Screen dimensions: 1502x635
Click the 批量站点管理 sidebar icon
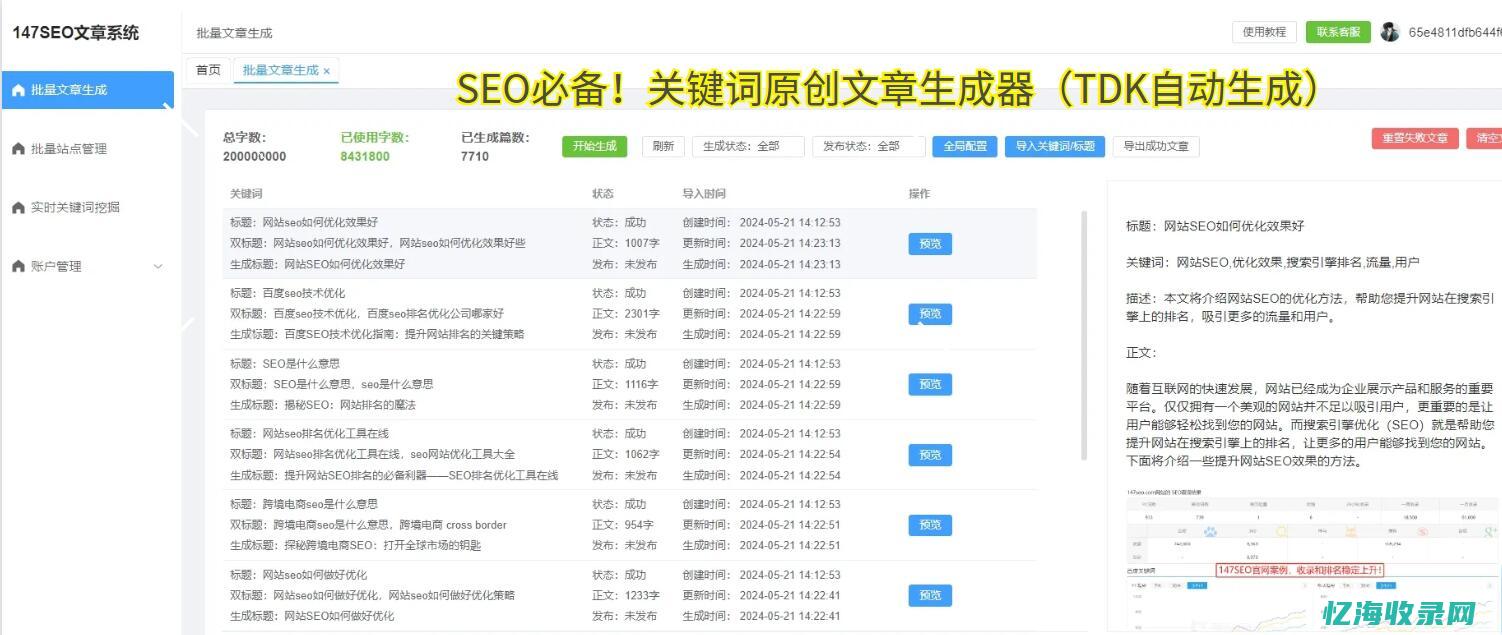click(16, 148)
